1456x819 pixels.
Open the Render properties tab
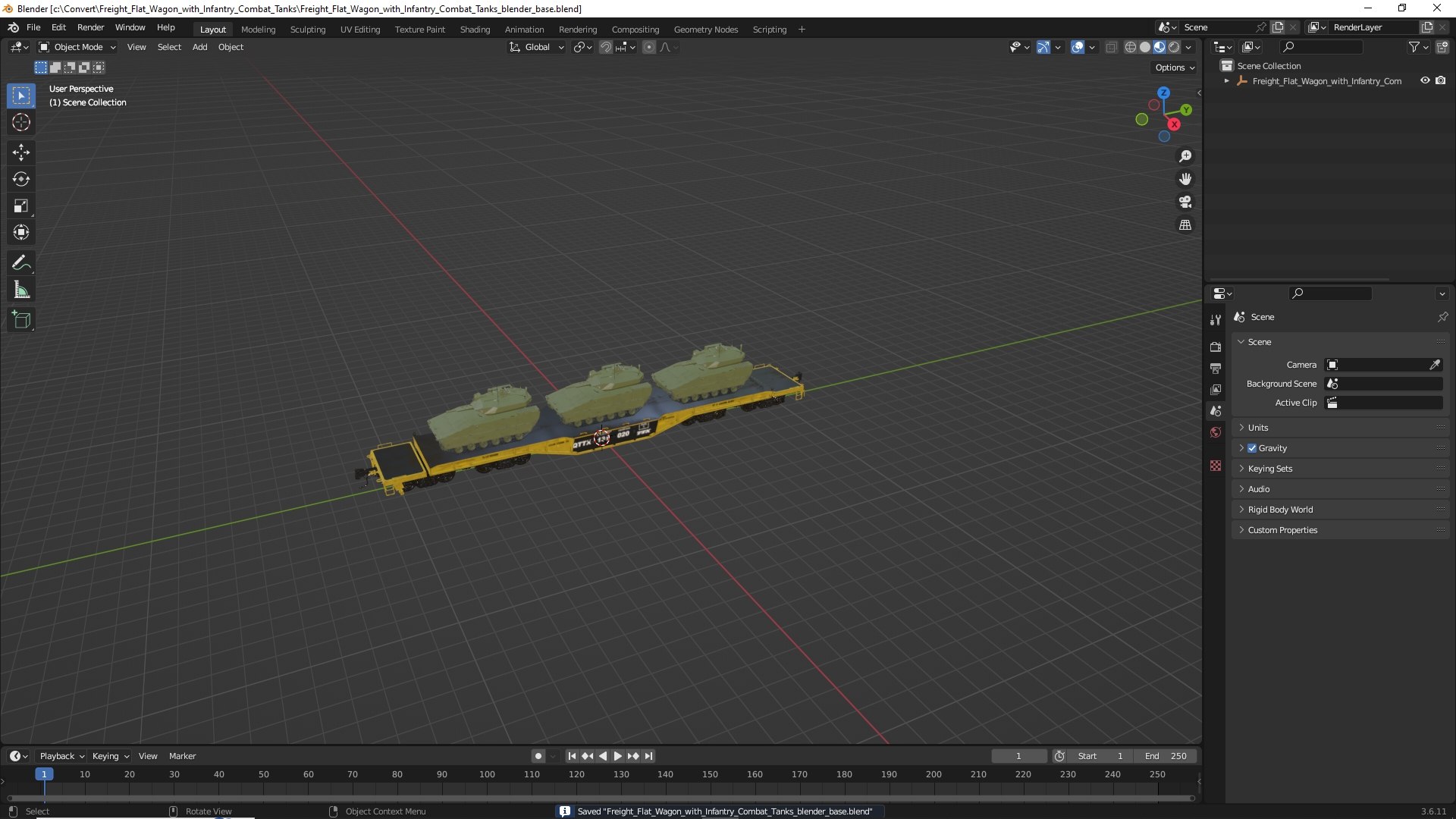1216,347
